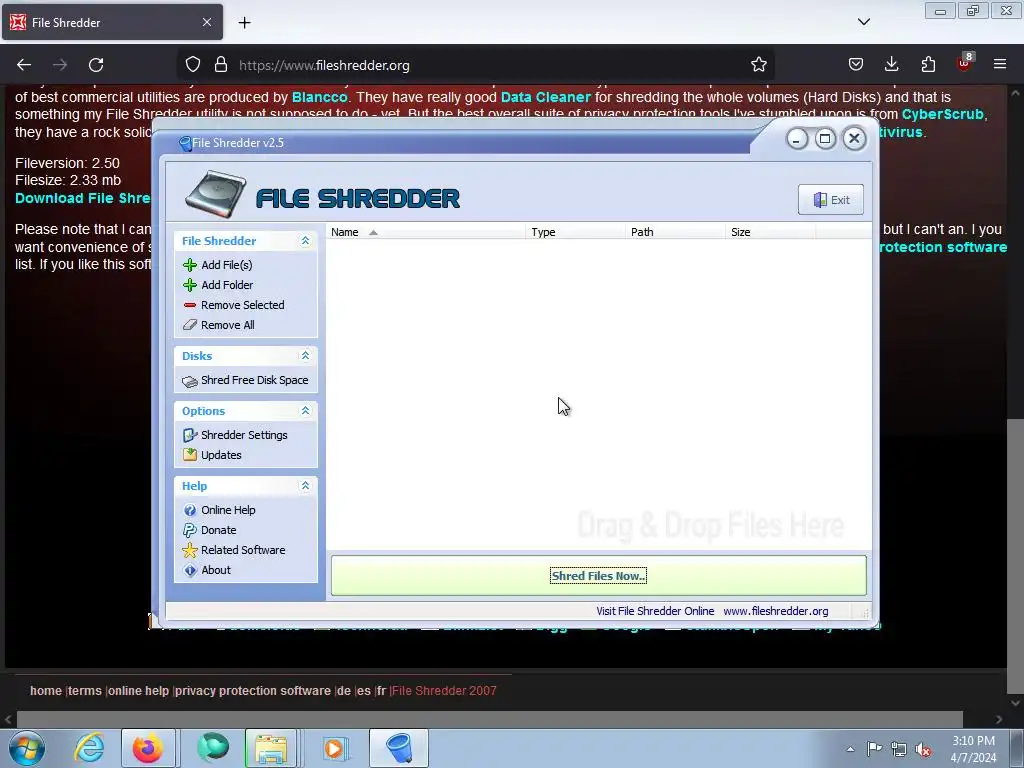Click the uBlock Origin shield icon

point(964,63)
